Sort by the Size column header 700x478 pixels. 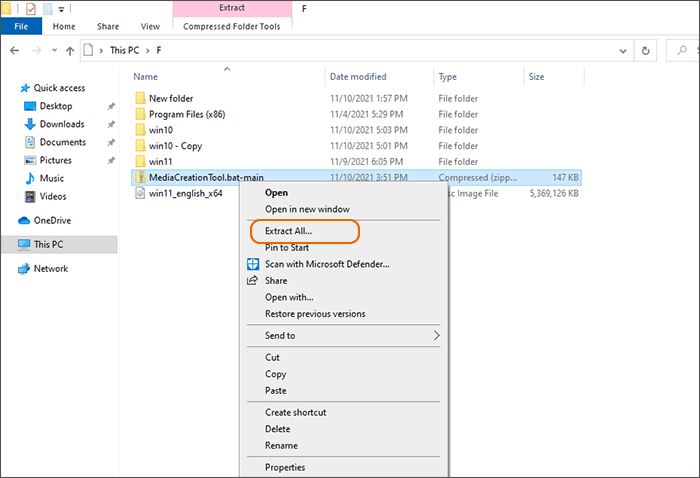[536, 77]
